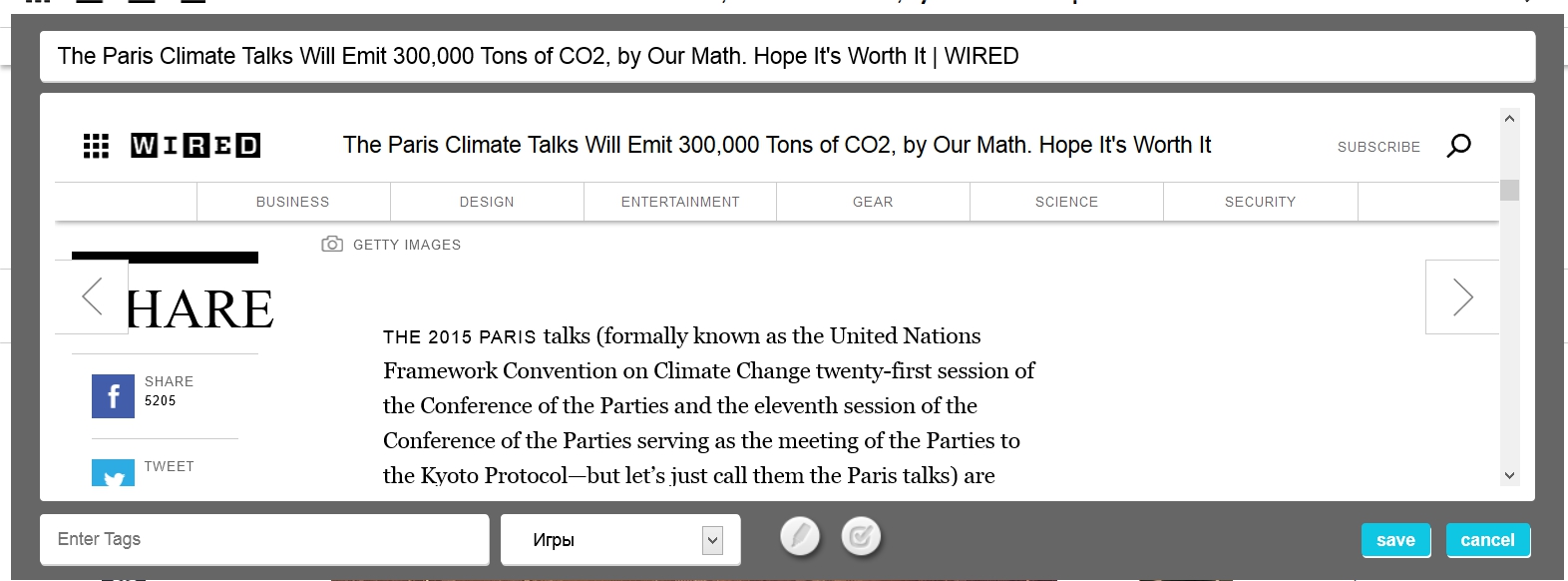
Task: Click the cancel button
Action: pos(1487,540)
